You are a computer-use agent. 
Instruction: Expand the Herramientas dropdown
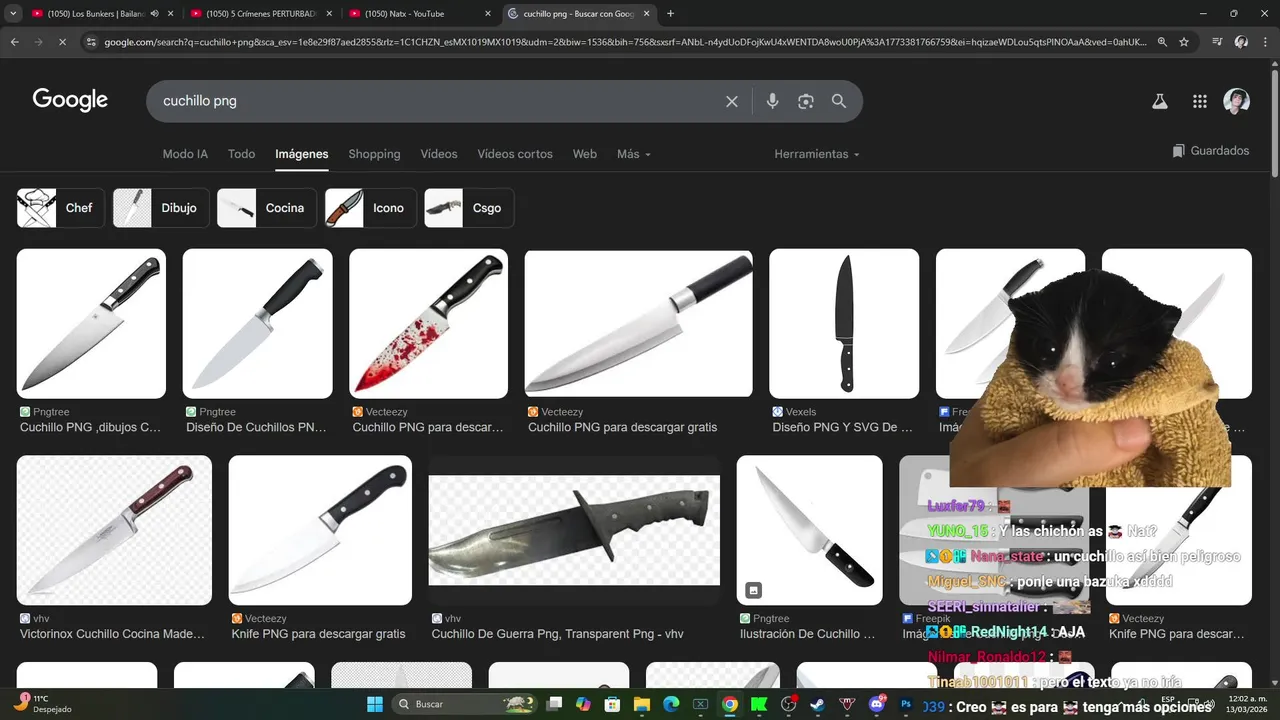coord(816,154)
